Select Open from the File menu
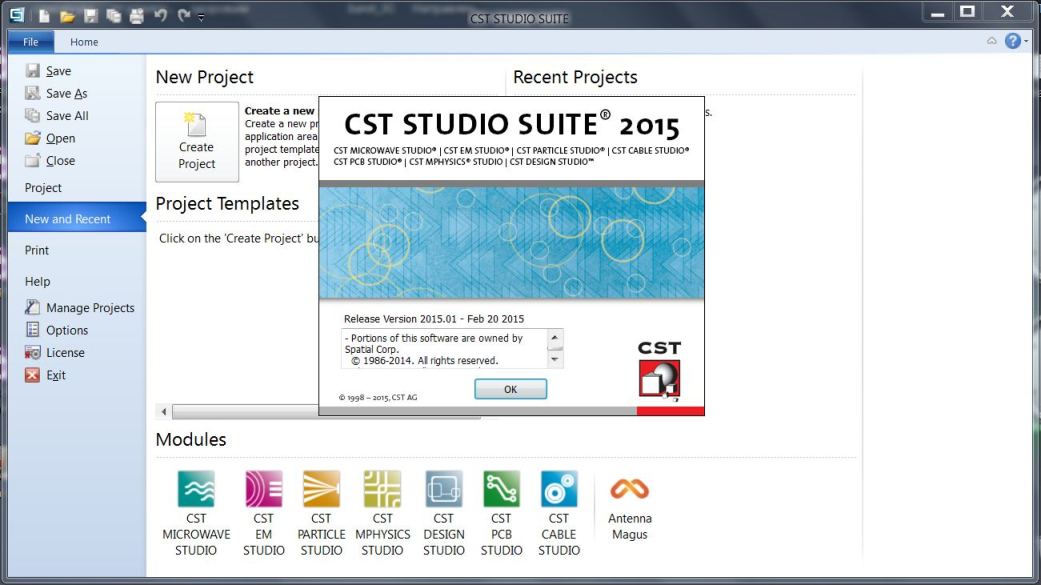This screenshot has height=585, width=1041. tap(50, 138)
